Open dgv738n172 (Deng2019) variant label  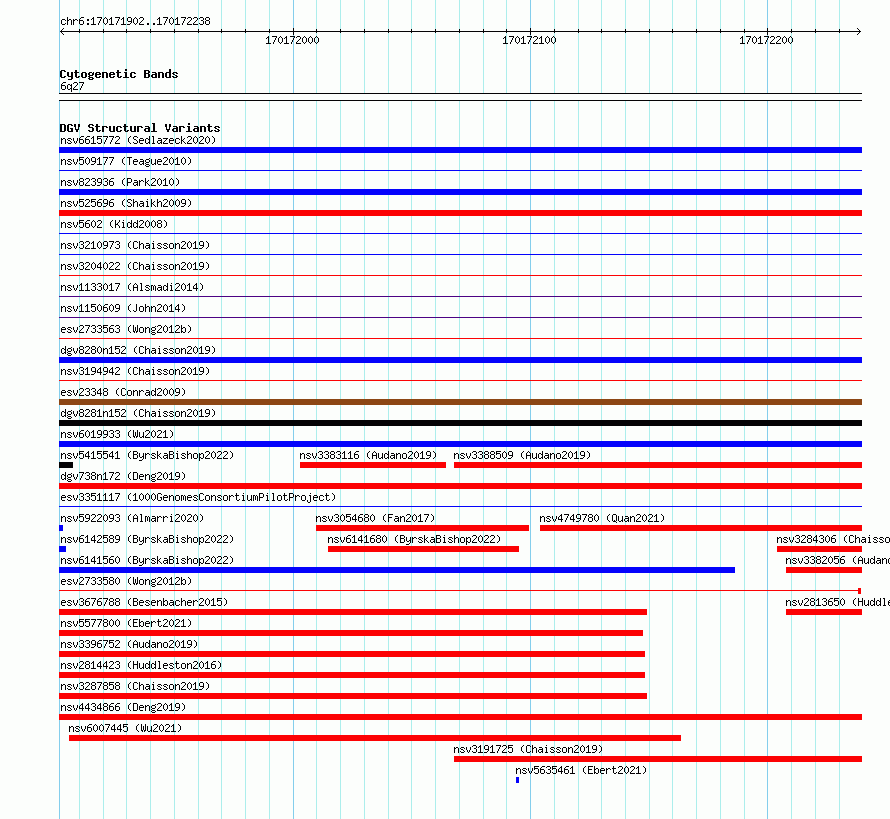[x=123, y=476]
